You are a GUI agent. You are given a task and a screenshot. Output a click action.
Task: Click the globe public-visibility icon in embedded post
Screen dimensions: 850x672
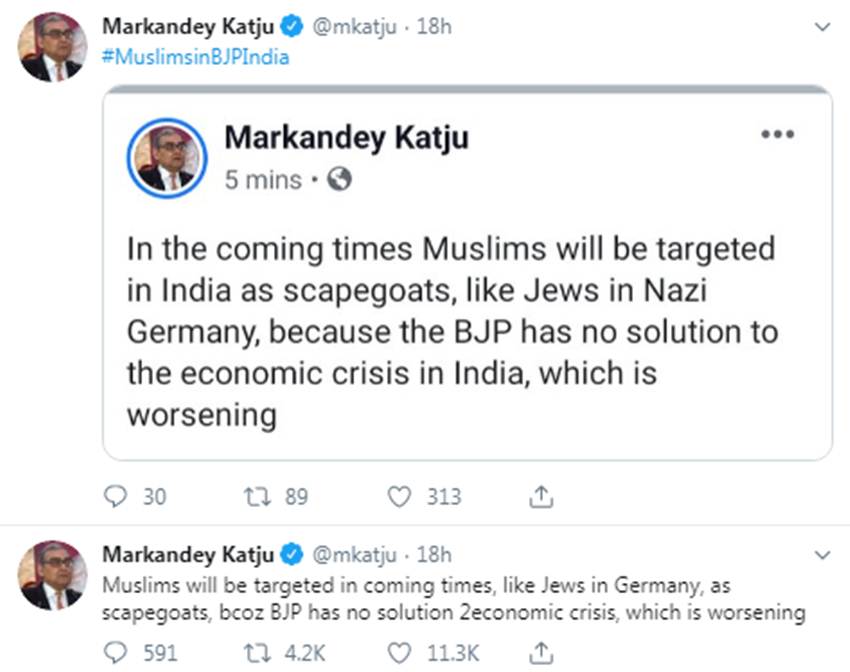pyautogui.click(x=340, y=180)
